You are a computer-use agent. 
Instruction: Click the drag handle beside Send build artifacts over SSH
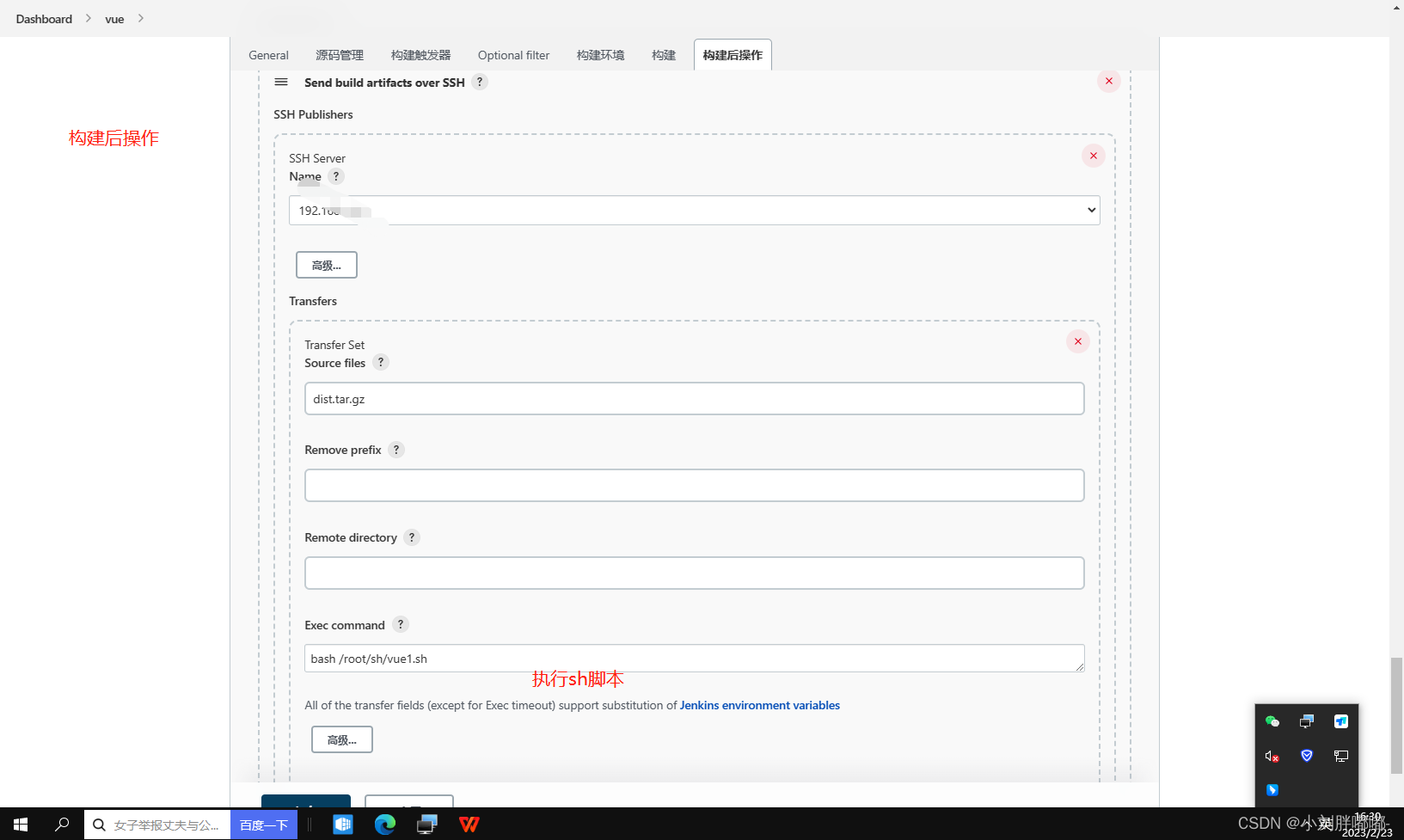[281, 82]
